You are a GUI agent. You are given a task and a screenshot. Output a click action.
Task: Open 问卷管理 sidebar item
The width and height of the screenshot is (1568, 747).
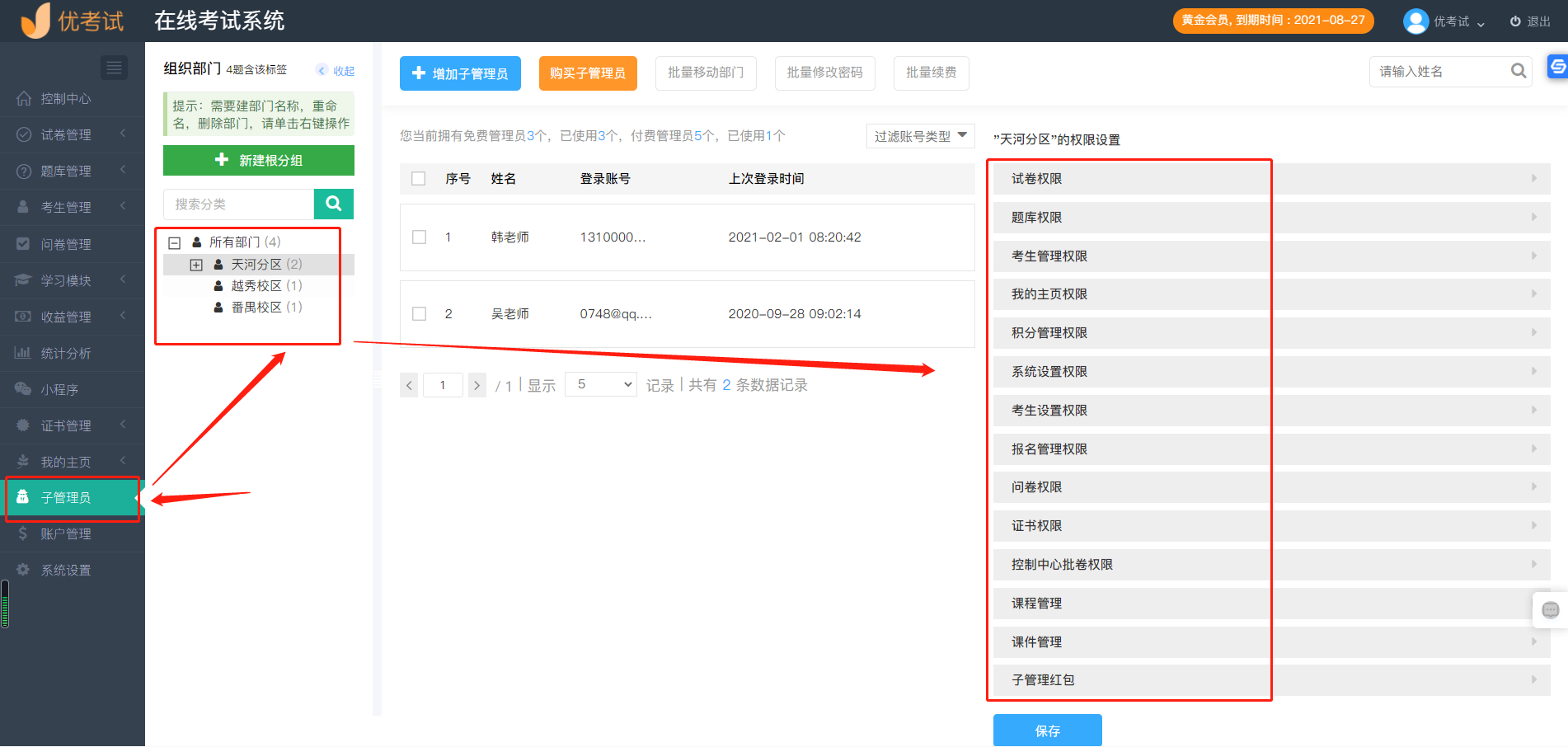(x=73, y=244)
